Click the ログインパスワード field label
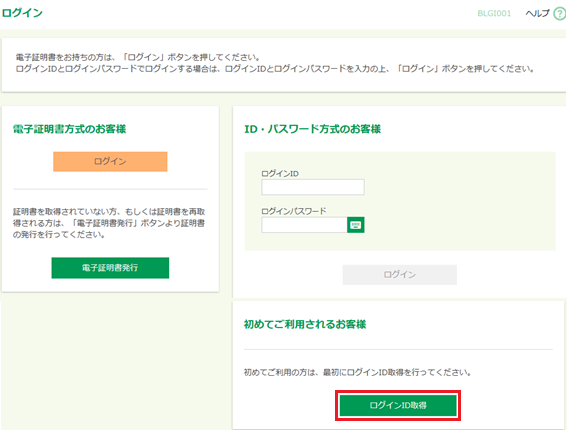 294,211
